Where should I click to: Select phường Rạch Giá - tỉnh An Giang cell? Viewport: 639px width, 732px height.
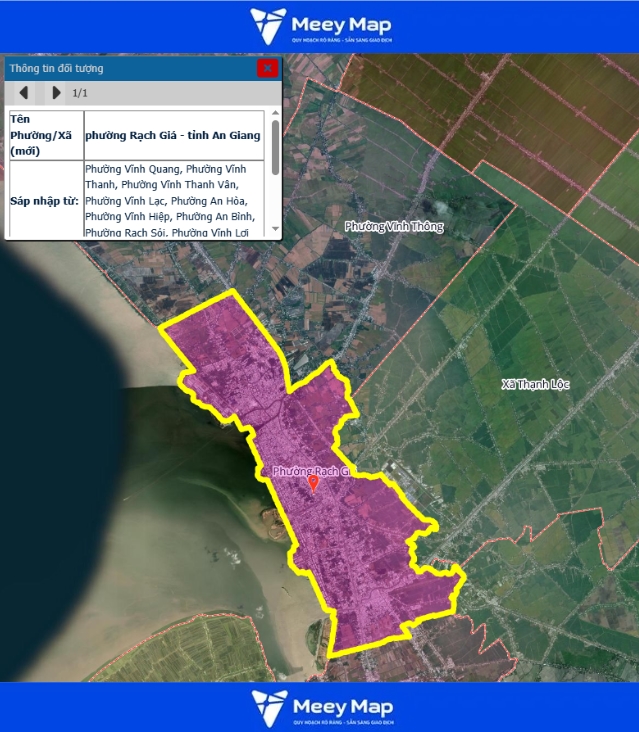tap(173, 135)
